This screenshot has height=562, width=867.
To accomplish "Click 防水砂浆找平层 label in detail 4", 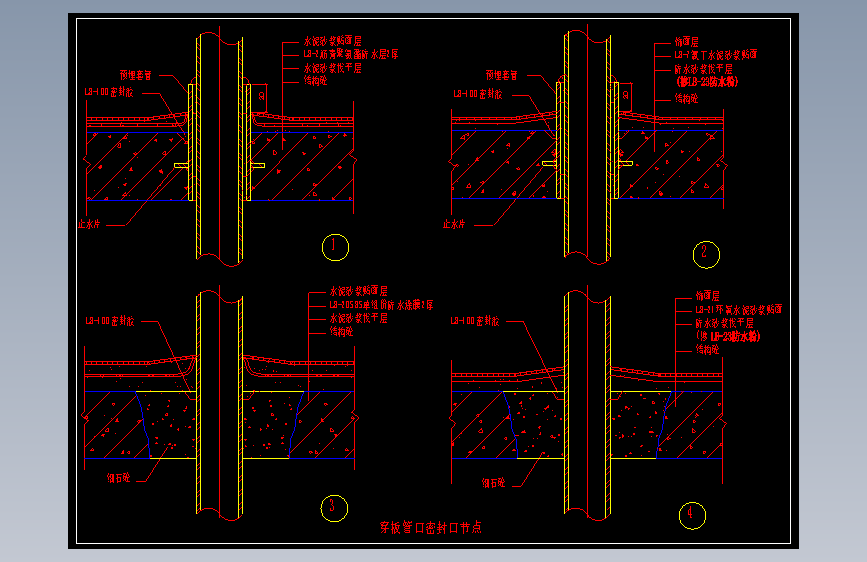I will 724,323.
